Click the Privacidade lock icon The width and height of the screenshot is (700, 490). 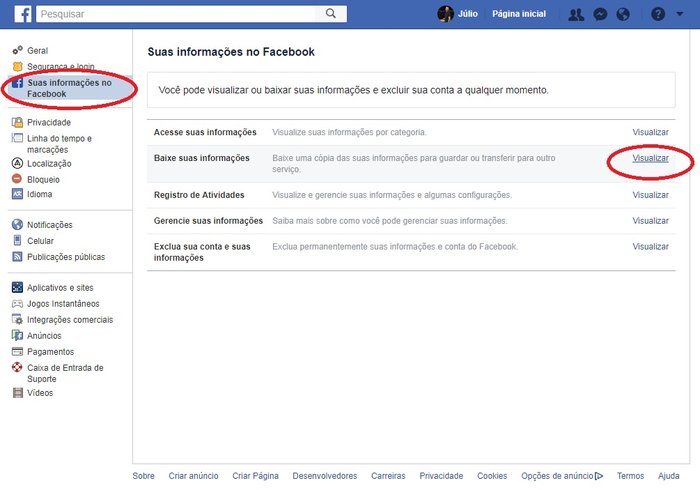pos(17,122)
